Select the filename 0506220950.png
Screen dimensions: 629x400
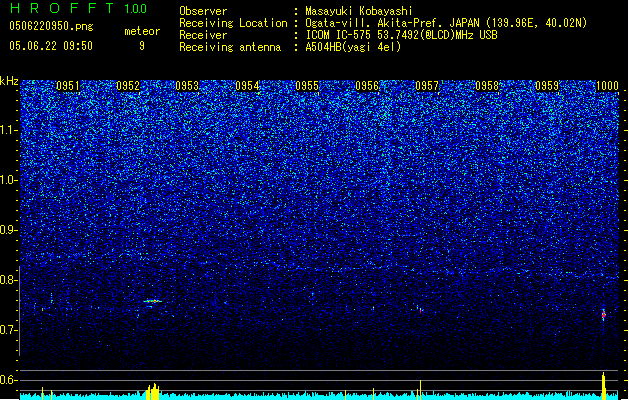51,26
